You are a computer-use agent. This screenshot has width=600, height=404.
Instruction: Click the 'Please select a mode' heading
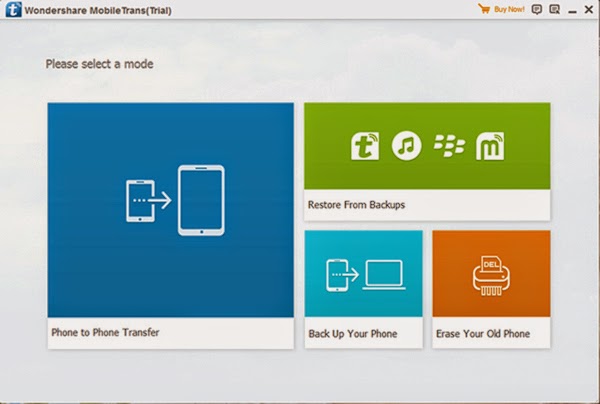[99, 64]
